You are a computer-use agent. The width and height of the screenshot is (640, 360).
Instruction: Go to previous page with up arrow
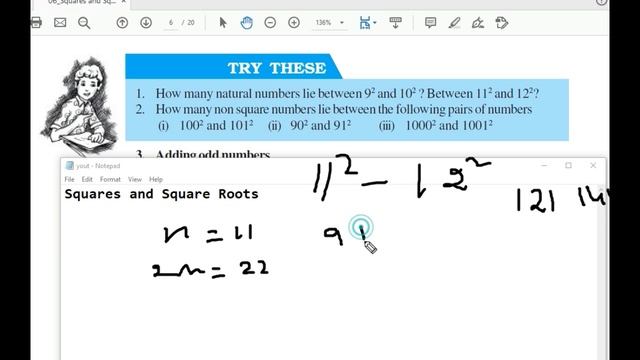coord(122,23)
